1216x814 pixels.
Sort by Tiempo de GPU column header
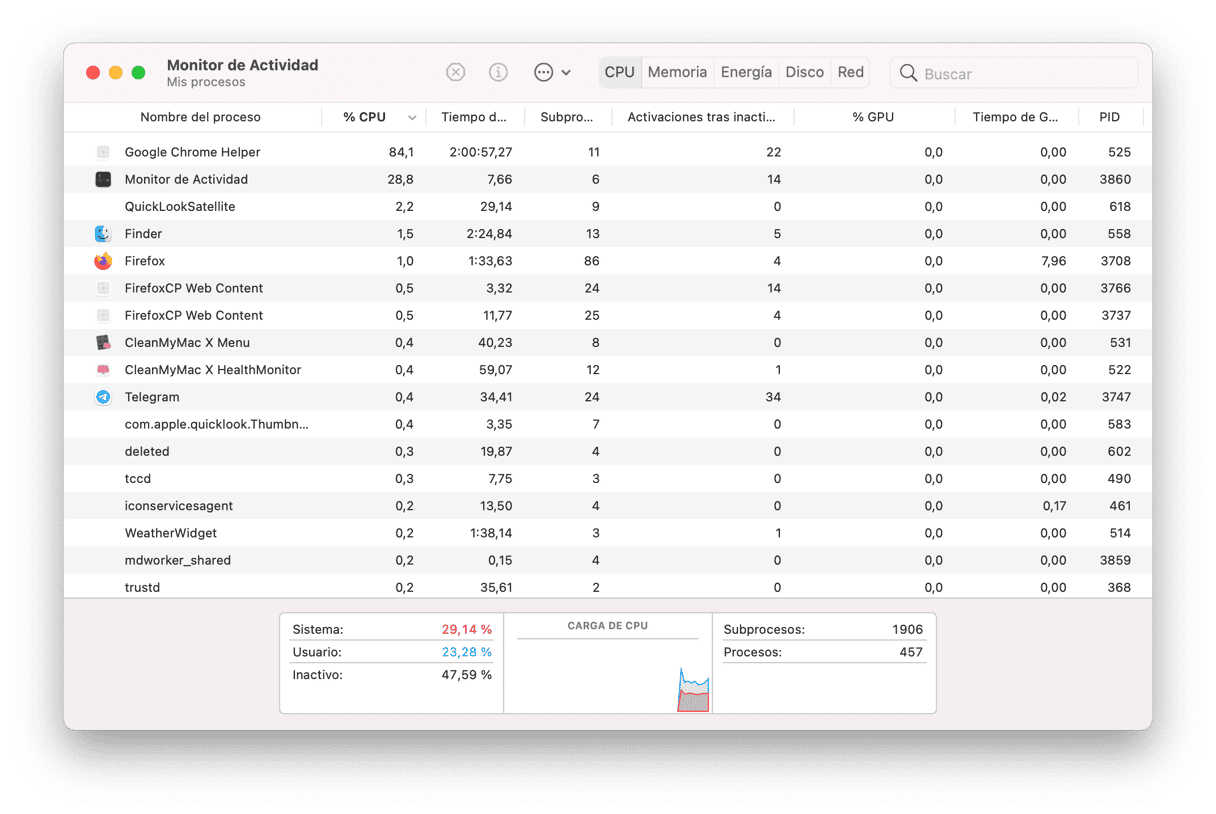click(1015, 117)
